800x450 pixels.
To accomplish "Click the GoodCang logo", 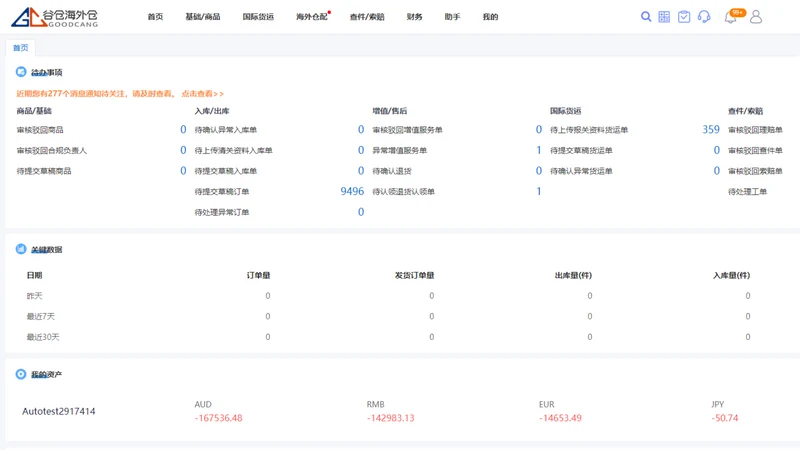I will [x=54, y=17].
